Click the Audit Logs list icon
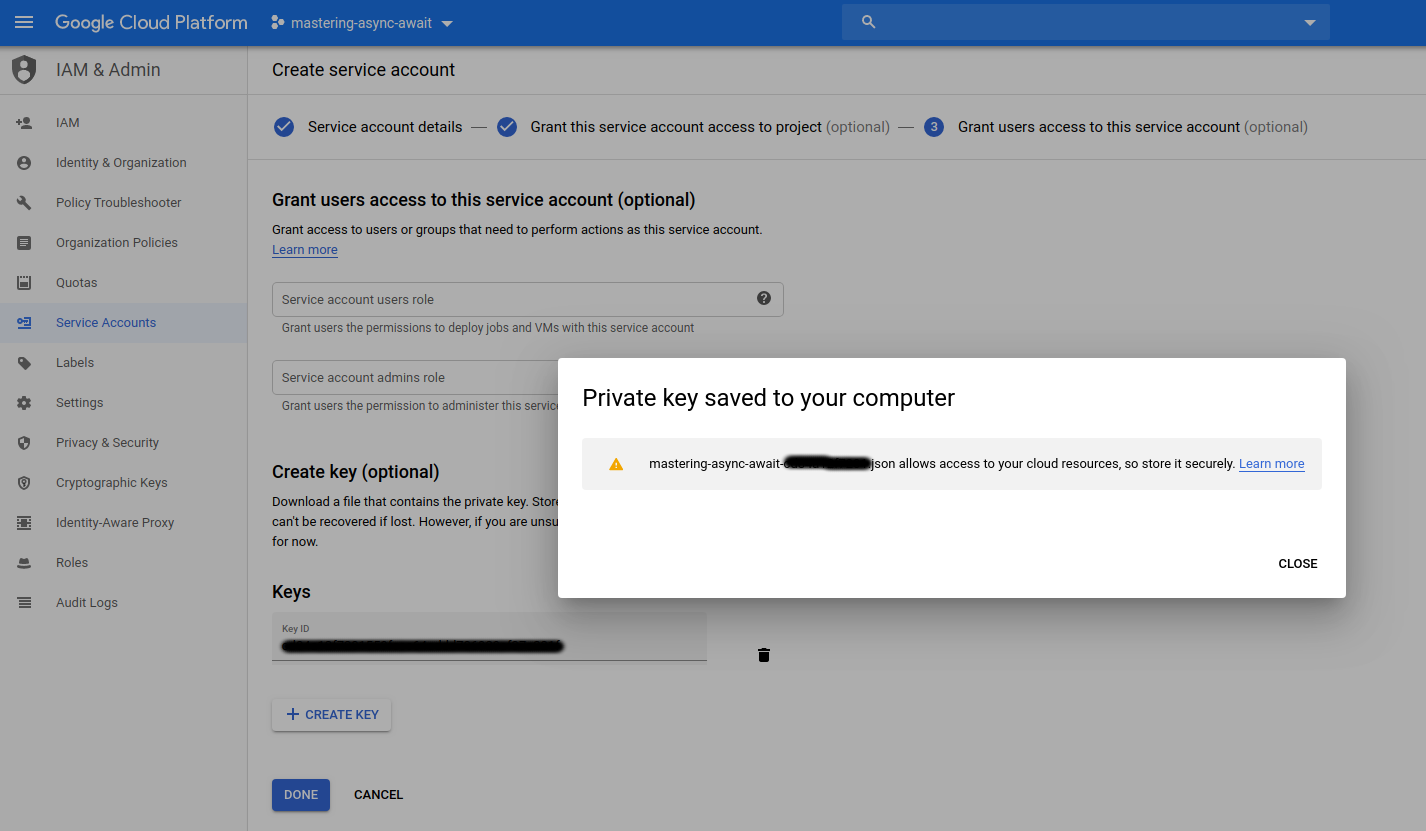 click(24, 603)
